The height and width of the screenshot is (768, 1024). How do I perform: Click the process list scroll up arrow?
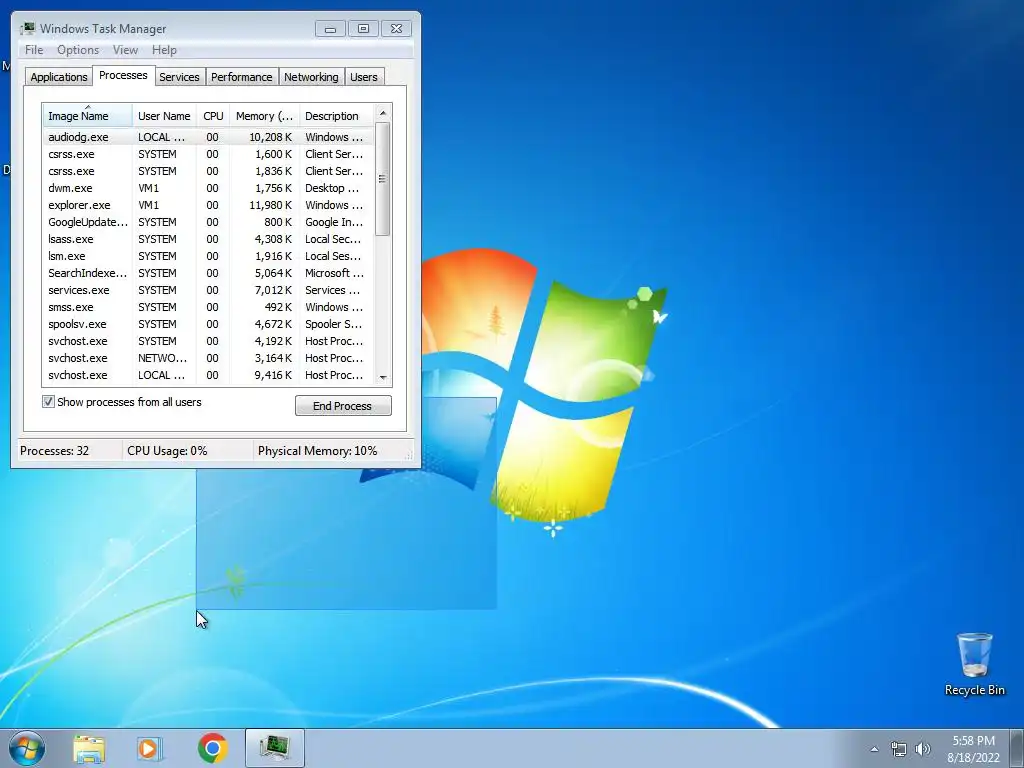click(383, 113)
